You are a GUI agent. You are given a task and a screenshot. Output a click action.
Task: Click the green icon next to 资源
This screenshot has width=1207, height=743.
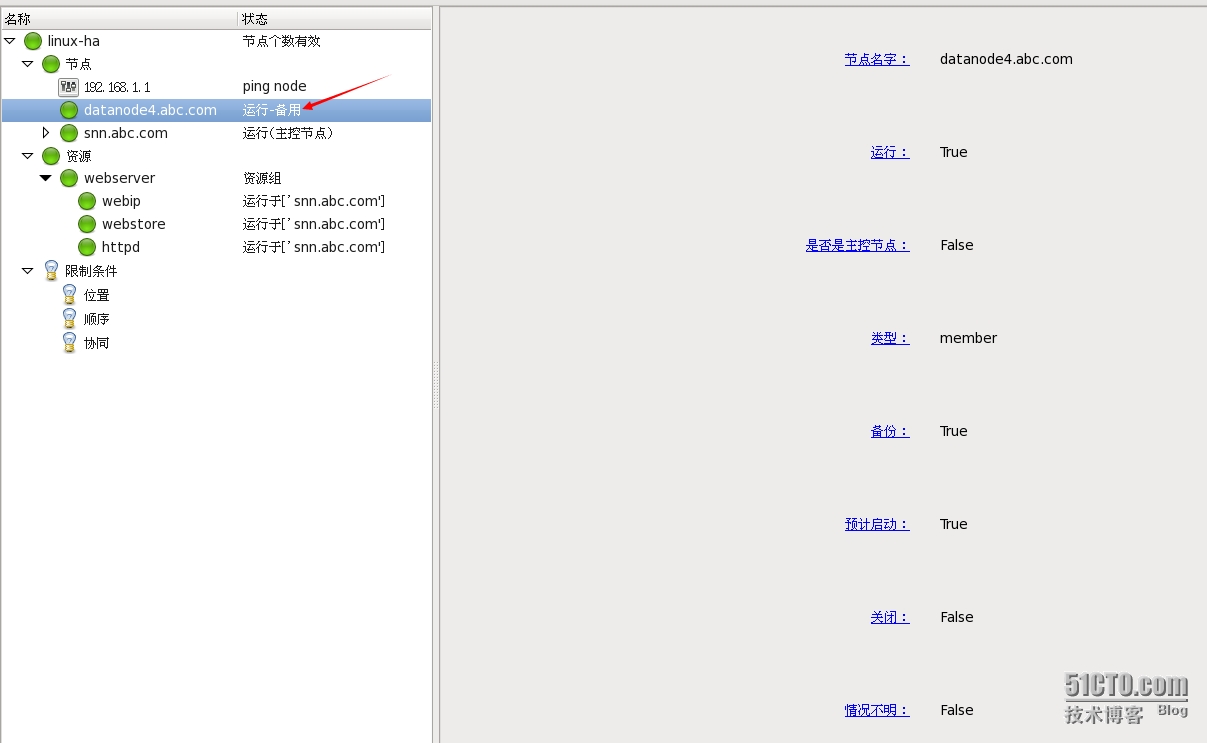(x=51, y=156)
